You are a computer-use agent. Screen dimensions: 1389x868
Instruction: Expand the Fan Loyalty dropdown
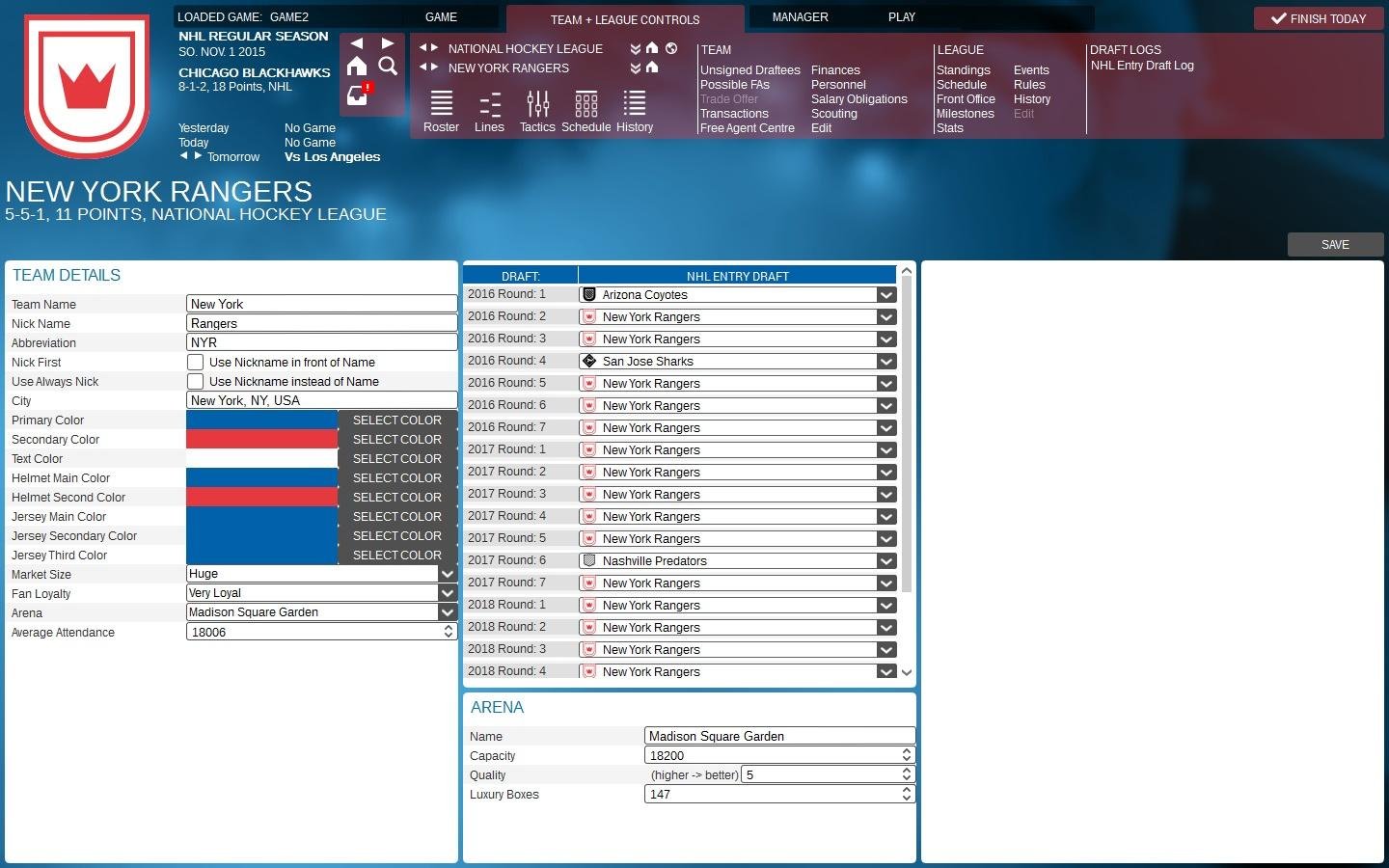447,592
